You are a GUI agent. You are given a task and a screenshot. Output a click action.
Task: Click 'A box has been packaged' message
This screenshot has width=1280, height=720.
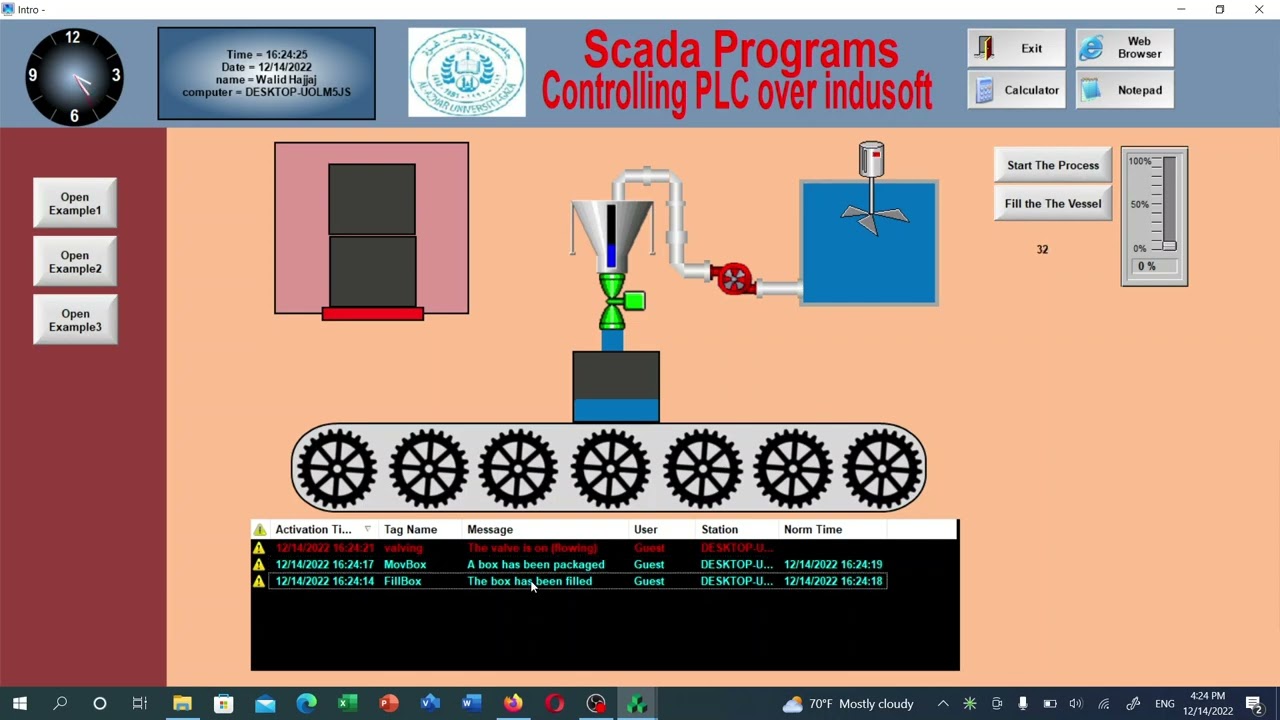click(x=536, y=564)
